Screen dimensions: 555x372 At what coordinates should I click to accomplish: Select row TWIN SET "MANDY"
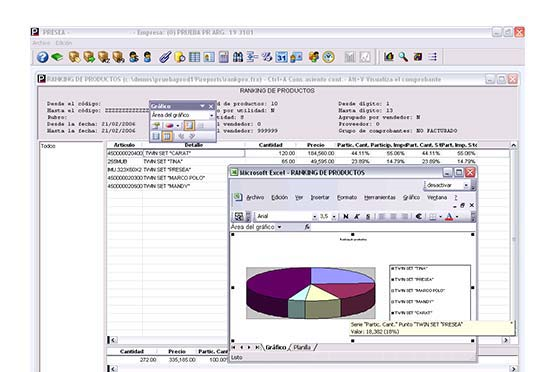(x=168, y=186)
